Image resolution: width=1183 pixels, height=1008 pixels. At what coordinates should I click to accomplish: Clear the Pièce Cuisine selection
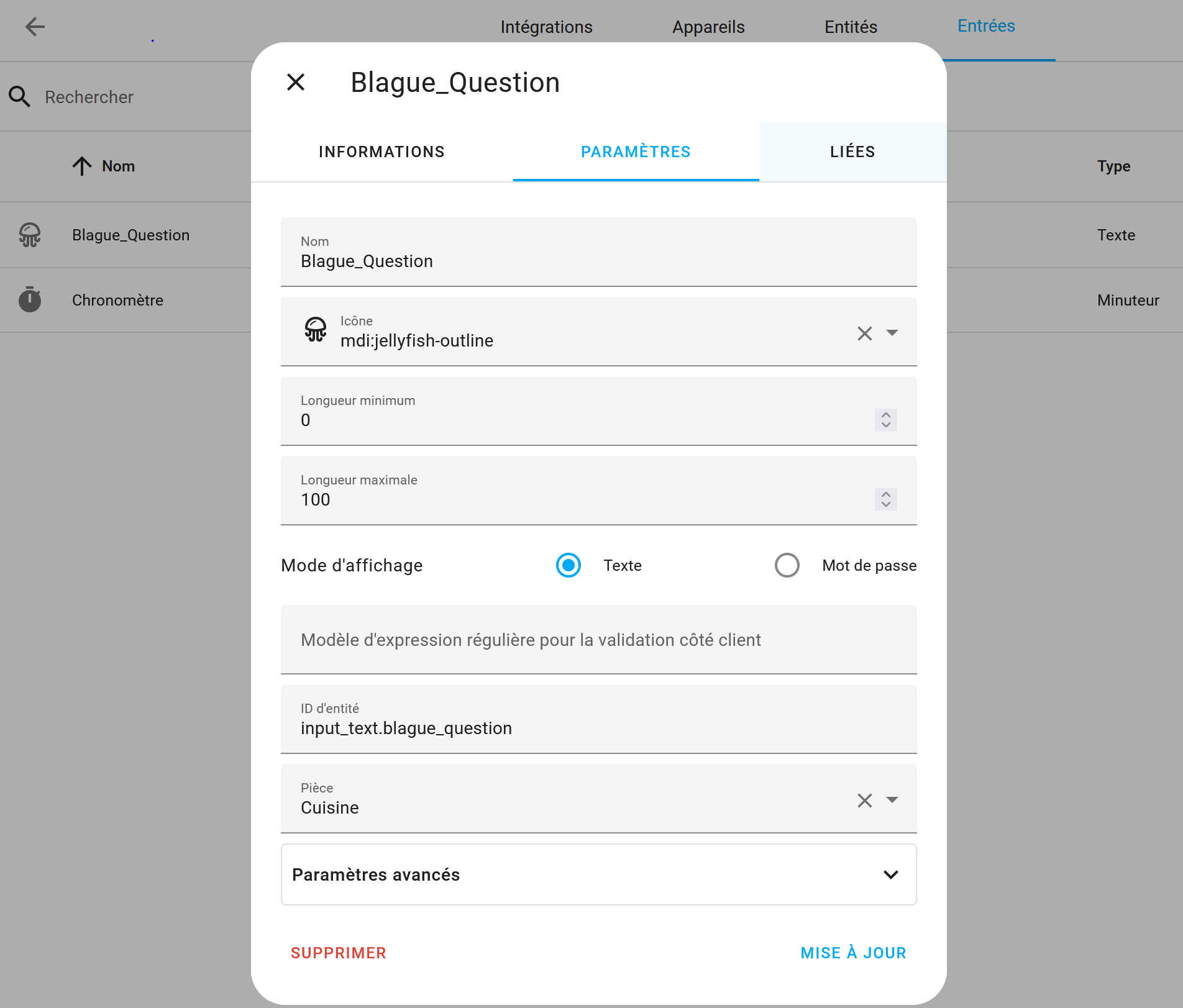(865, 801)
